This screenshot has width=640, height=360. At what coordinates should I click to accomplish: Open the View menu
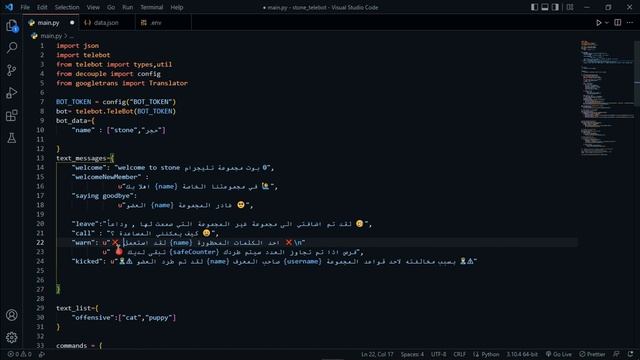[93, 7]
